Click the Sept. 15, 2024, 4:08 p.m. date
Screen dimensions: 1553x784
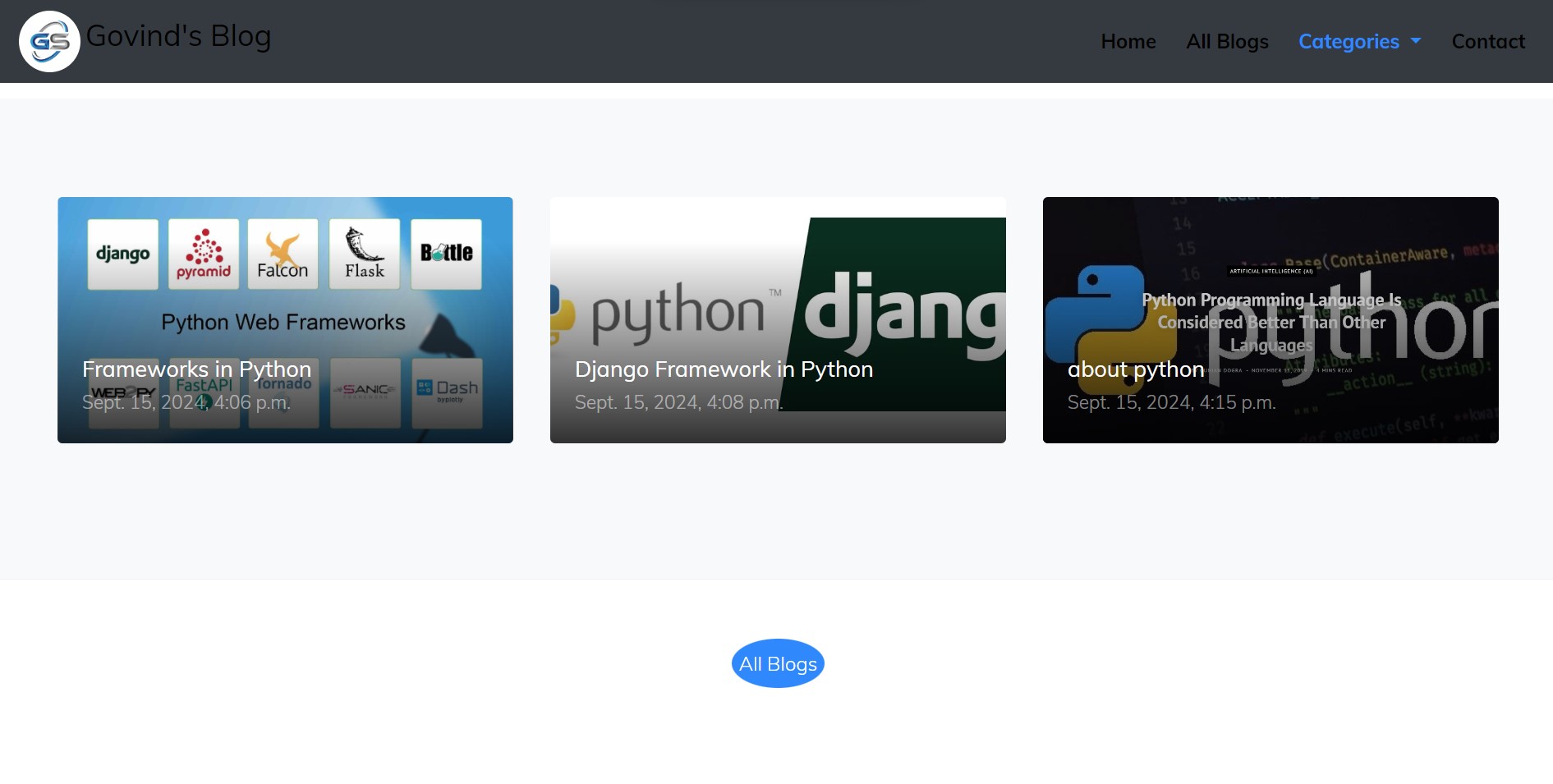pos(679,402)
